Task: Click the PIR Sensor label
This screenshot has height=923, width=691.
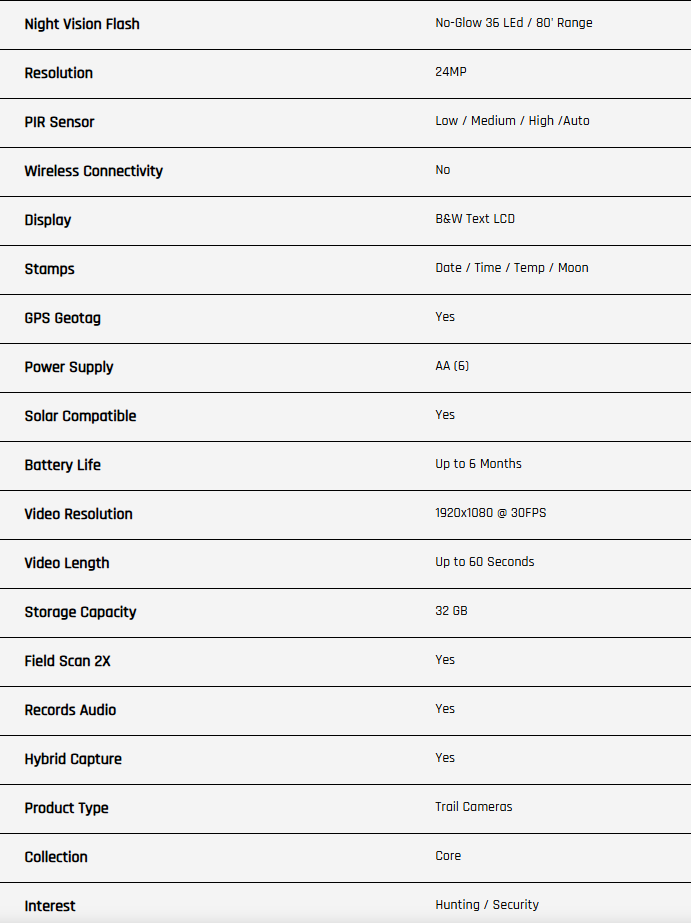Action: [60, 122]
